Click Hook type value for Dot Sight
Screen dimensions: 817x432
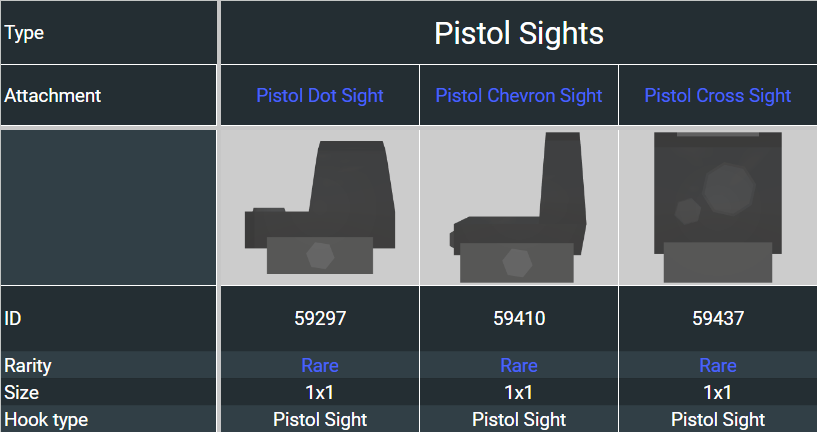pyautogui.click(x=320, y=420)
